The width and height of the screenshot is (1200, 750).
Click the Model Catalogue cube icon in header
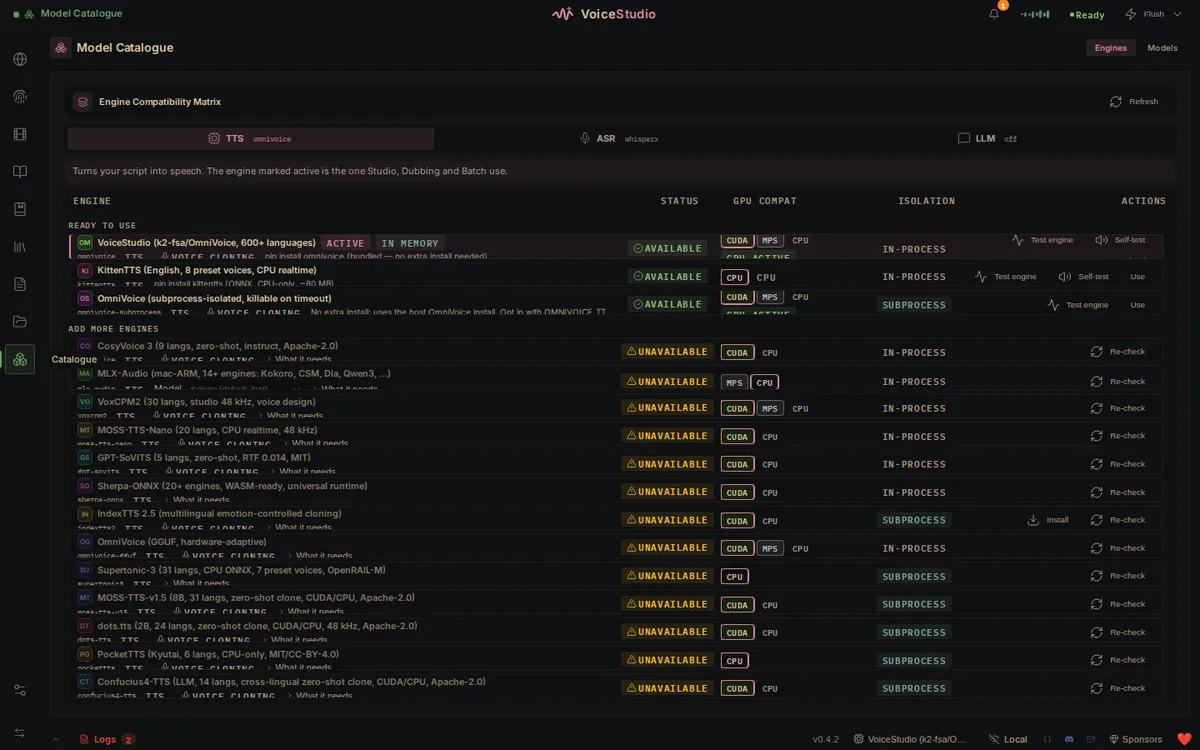point(61,47)
